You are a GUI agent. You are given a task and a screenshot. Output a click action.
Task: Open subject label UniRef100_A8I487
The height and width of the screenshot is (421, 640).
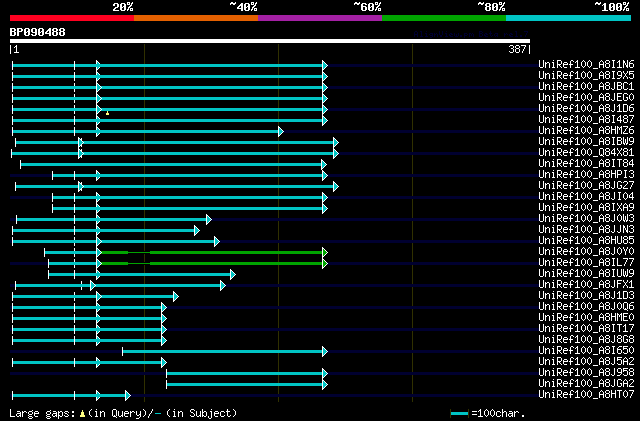pyautogui.click(x=586, y=120)
